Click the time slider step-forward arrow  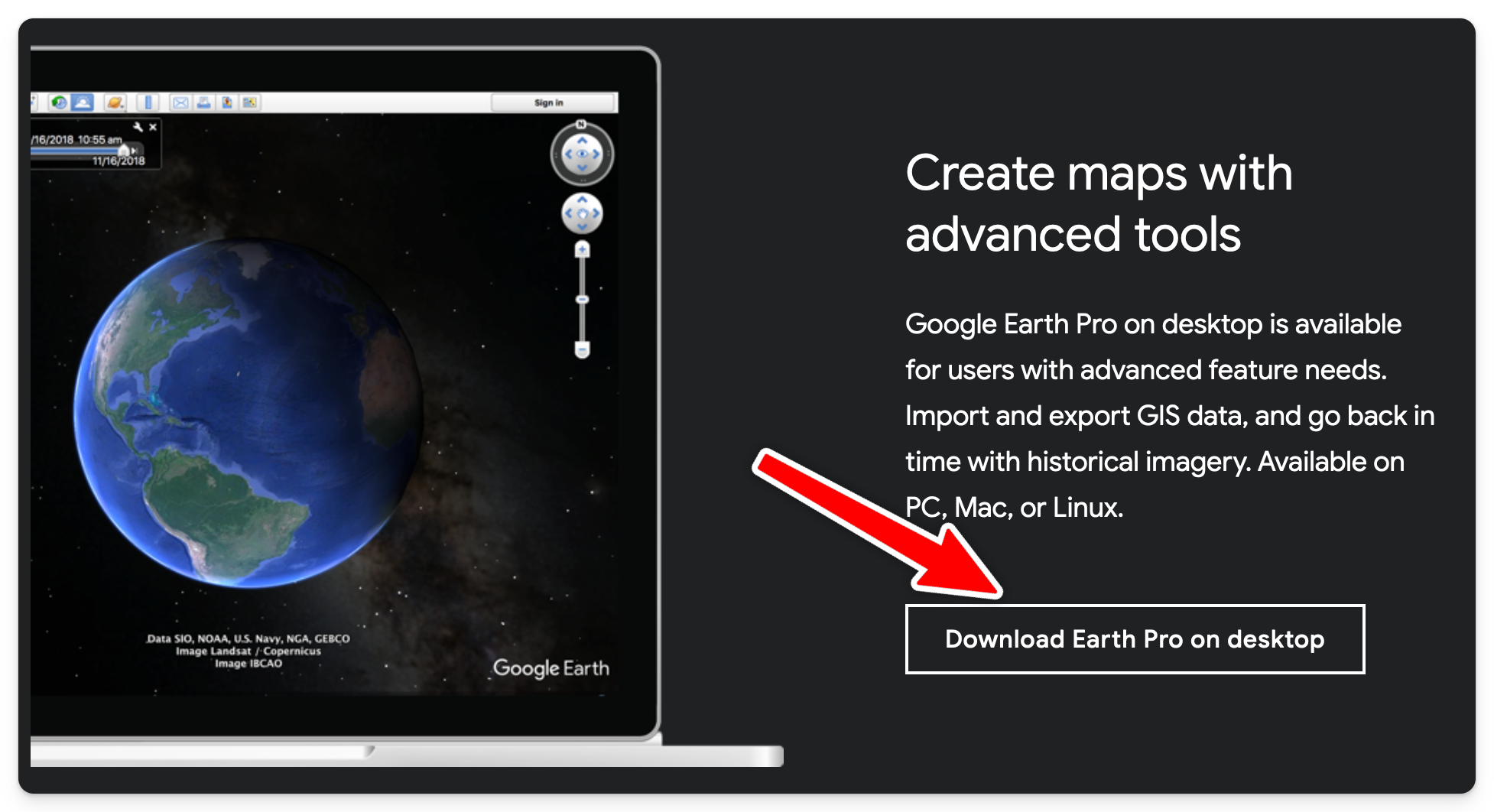pyautogui.click(x=135, y=151)
